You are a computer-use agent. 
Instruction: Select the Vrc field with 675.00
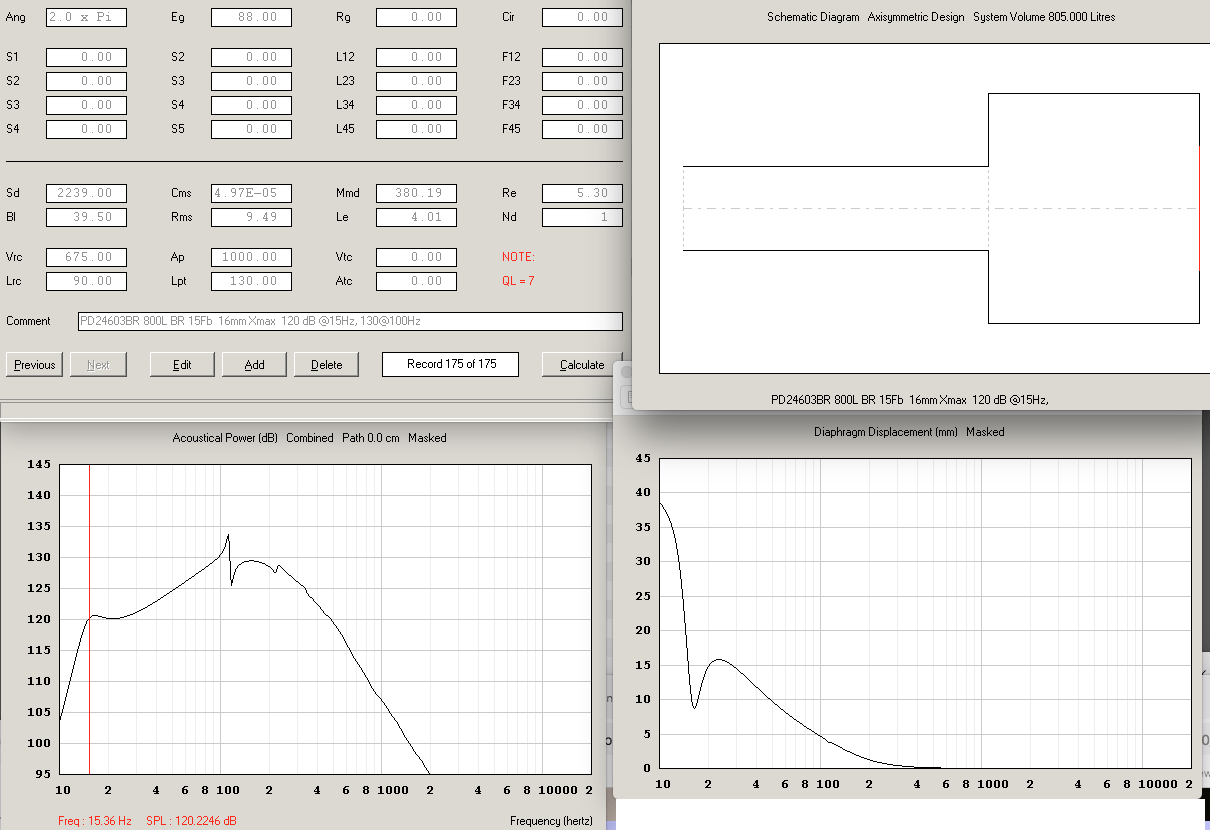86,257
